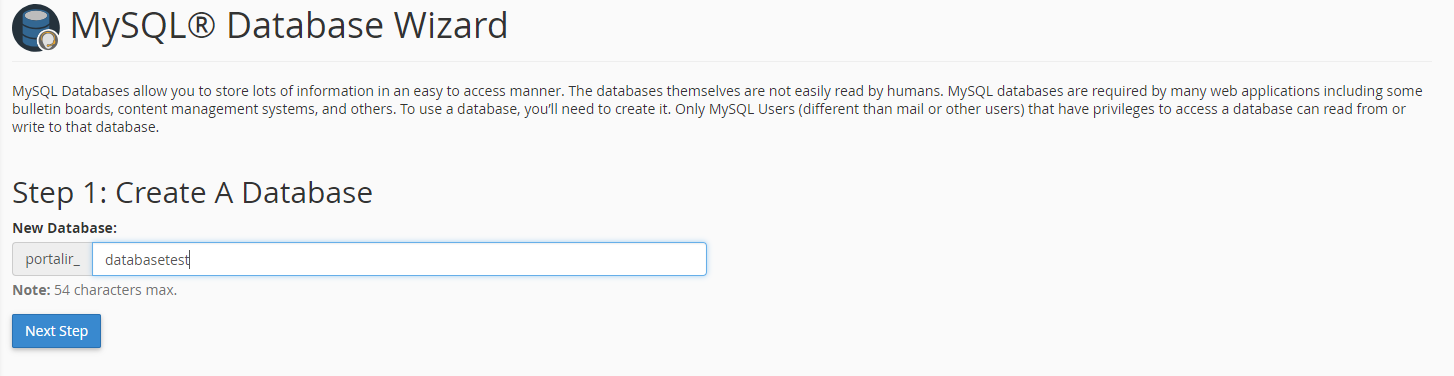
Task: Click the "Step 1: Create A Database" heading
Action: [192, 192]
